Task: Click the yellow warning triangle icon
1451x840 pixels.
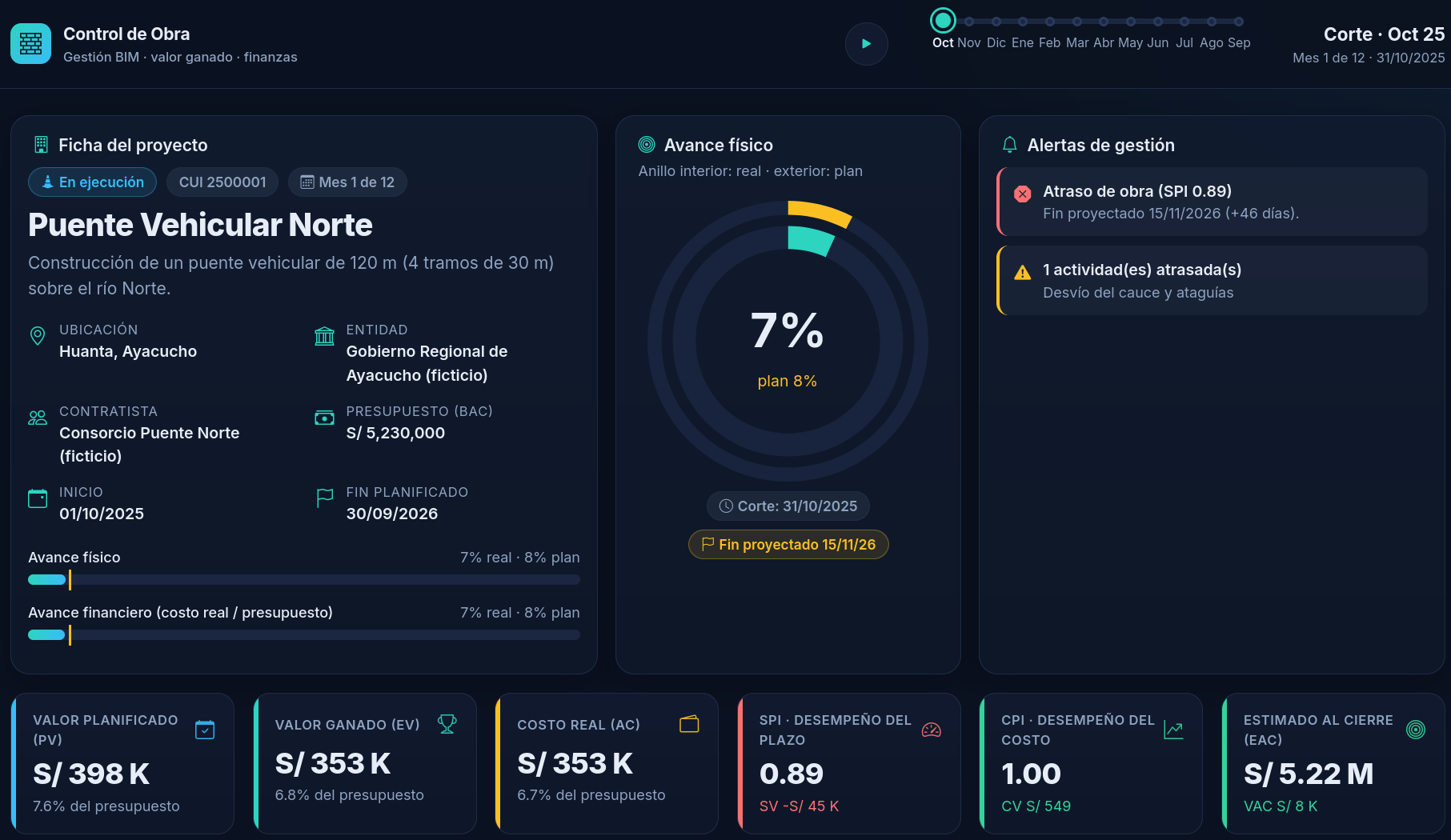Action: 1023,273
